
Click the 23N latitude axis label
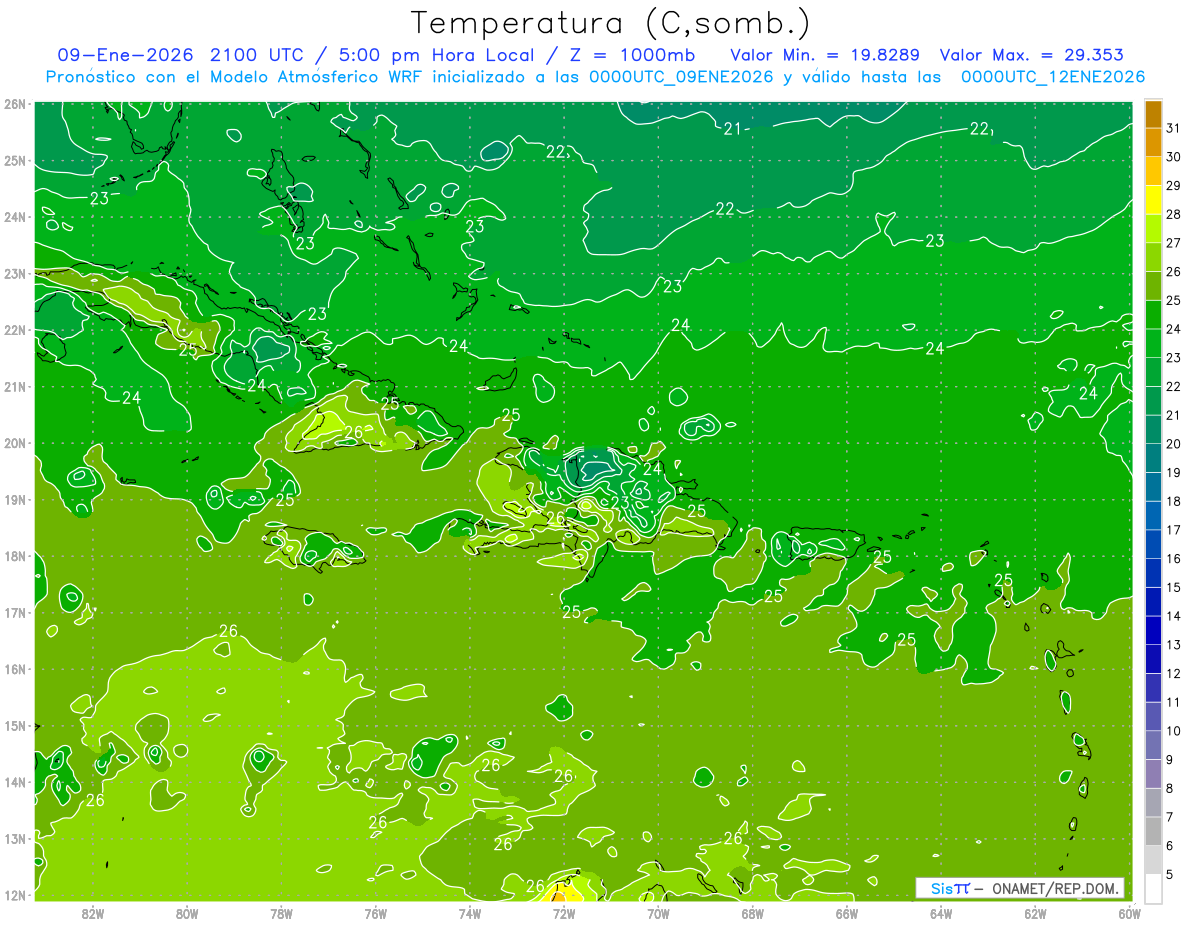coord(15,273)
